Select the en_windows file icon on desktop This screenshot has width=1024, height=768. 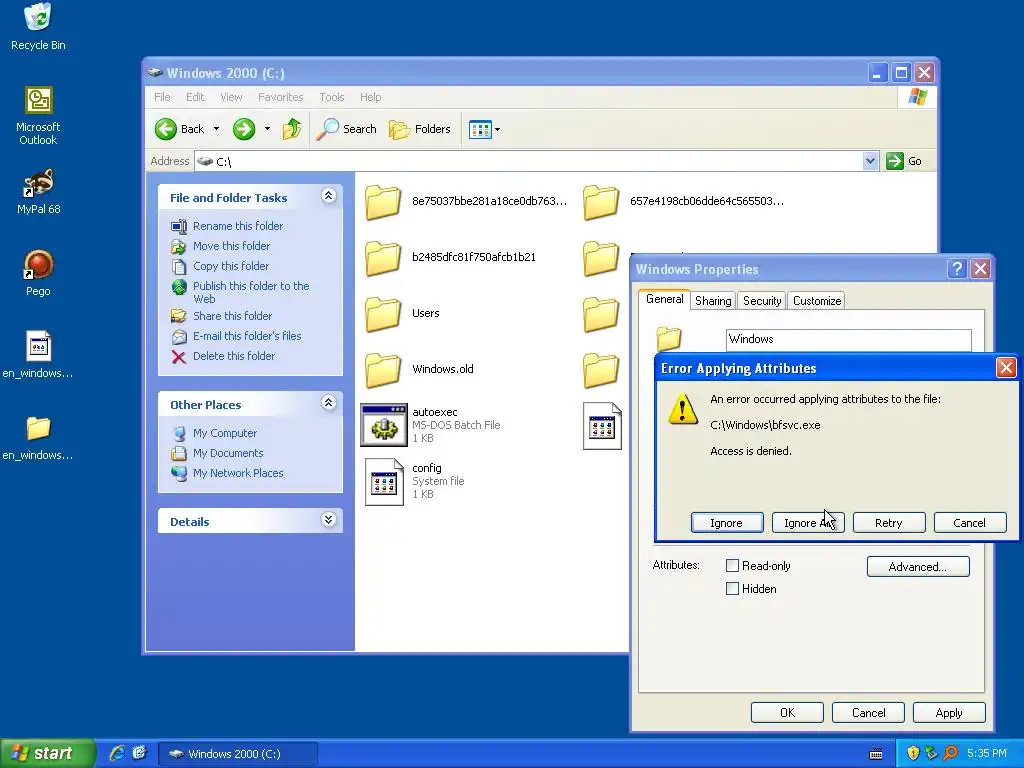[x=38, y=355]
